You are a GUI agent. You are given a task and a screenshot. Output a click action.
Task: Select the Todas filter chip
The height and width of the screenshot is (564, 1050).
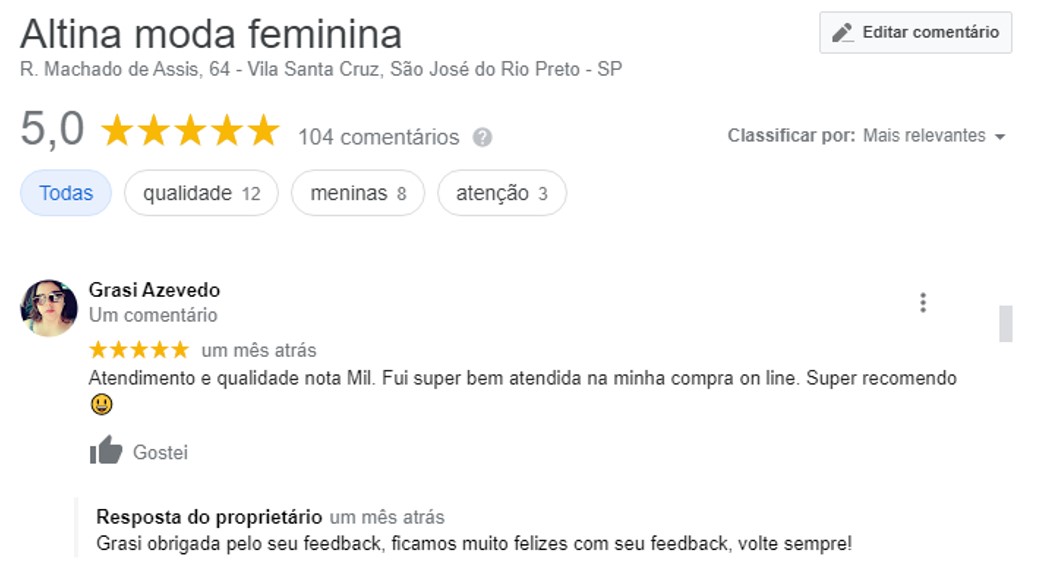66,193
